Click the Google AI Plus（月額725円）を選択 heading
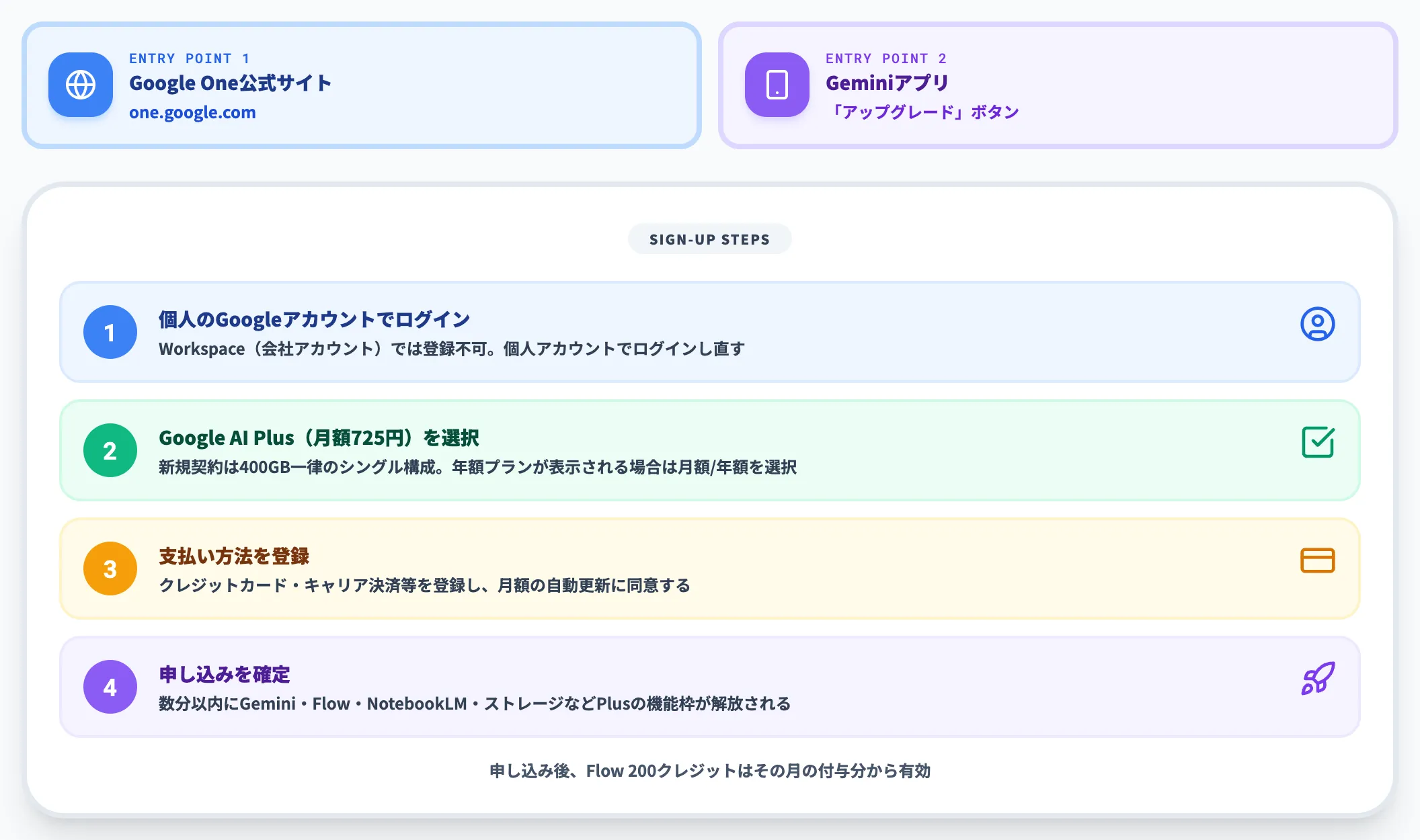This screenshot has width=1420, height=840. pyautogui.click(x=319, y=437)
